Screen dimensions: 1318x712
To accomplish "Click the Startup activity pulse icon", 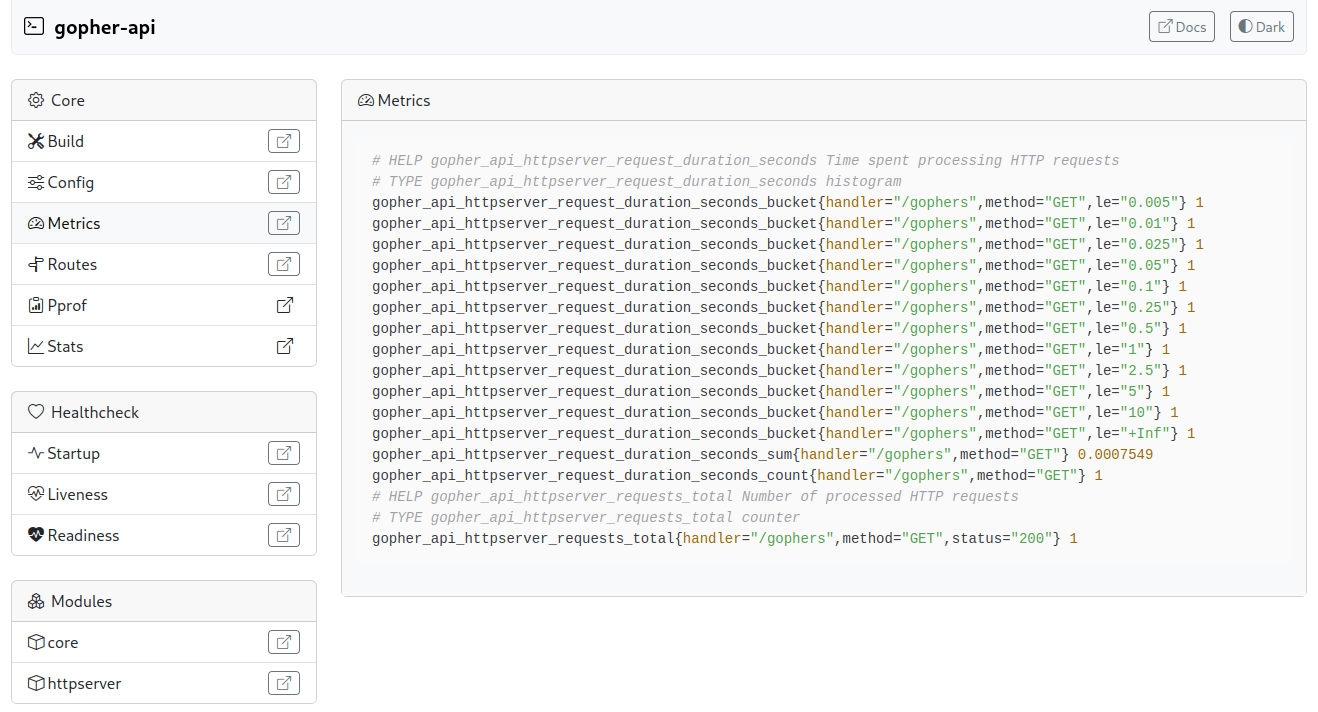I will tap(36, 453).
